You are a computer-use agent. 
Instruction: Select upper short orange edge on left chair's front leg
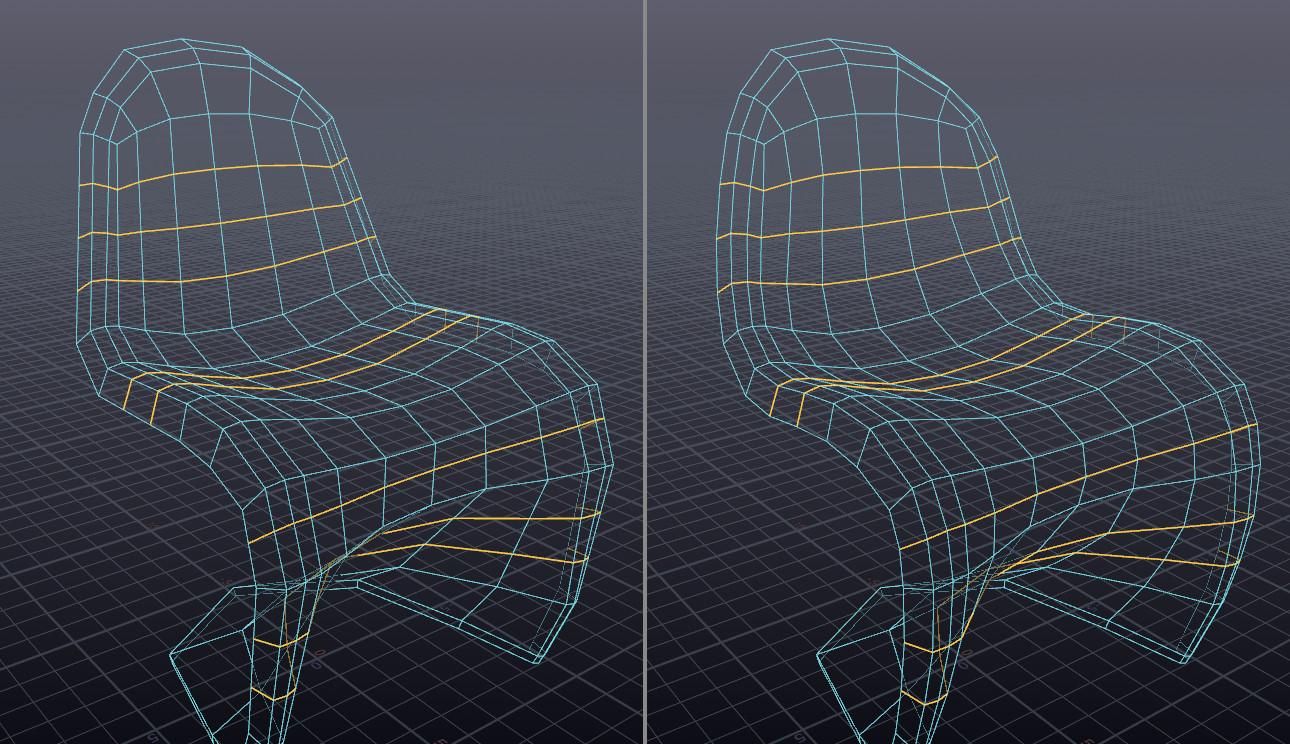(x=268, y=640)
